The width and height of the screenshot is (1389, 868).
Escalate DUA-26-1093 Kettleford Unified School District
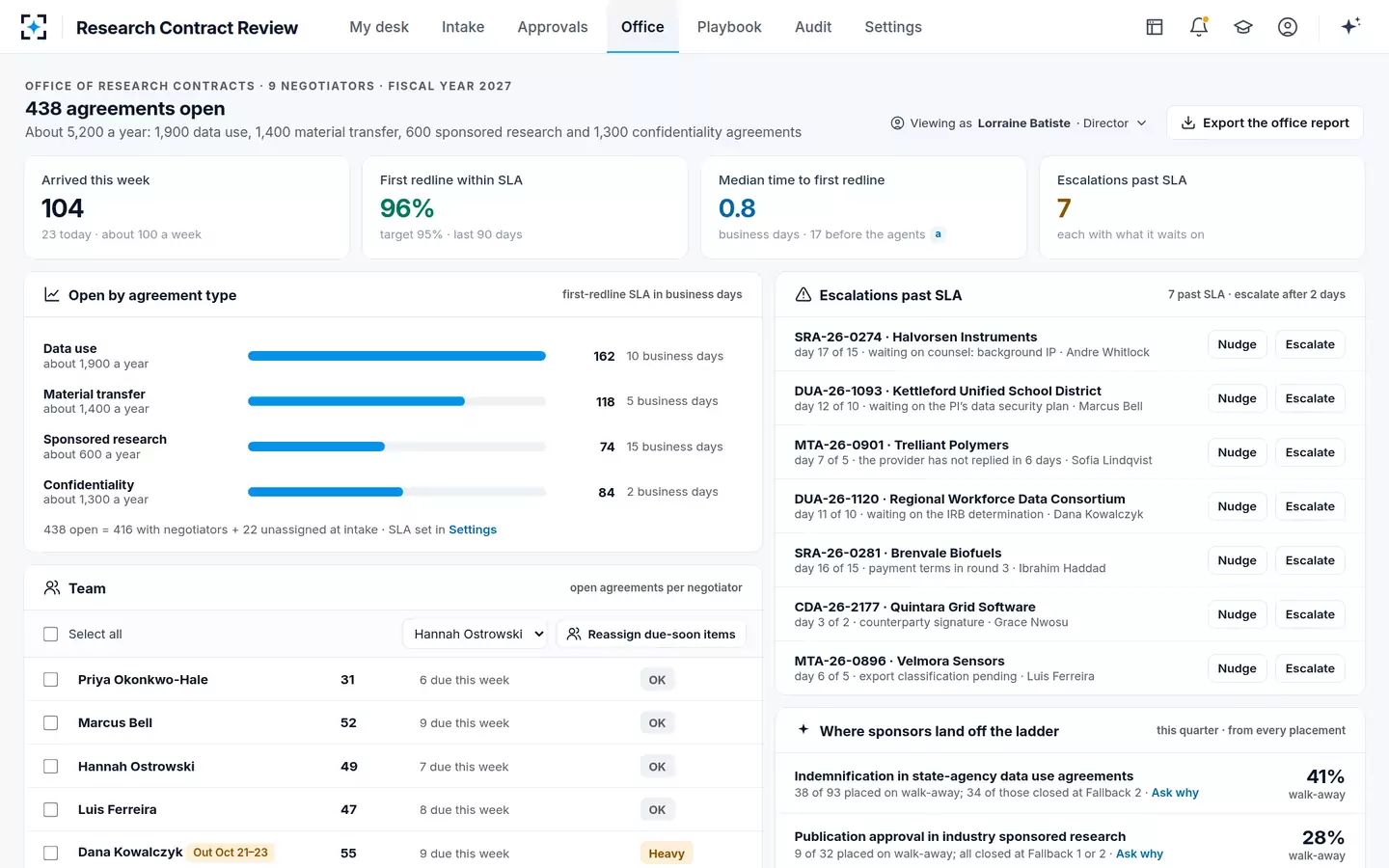(x=1310, y=398)
